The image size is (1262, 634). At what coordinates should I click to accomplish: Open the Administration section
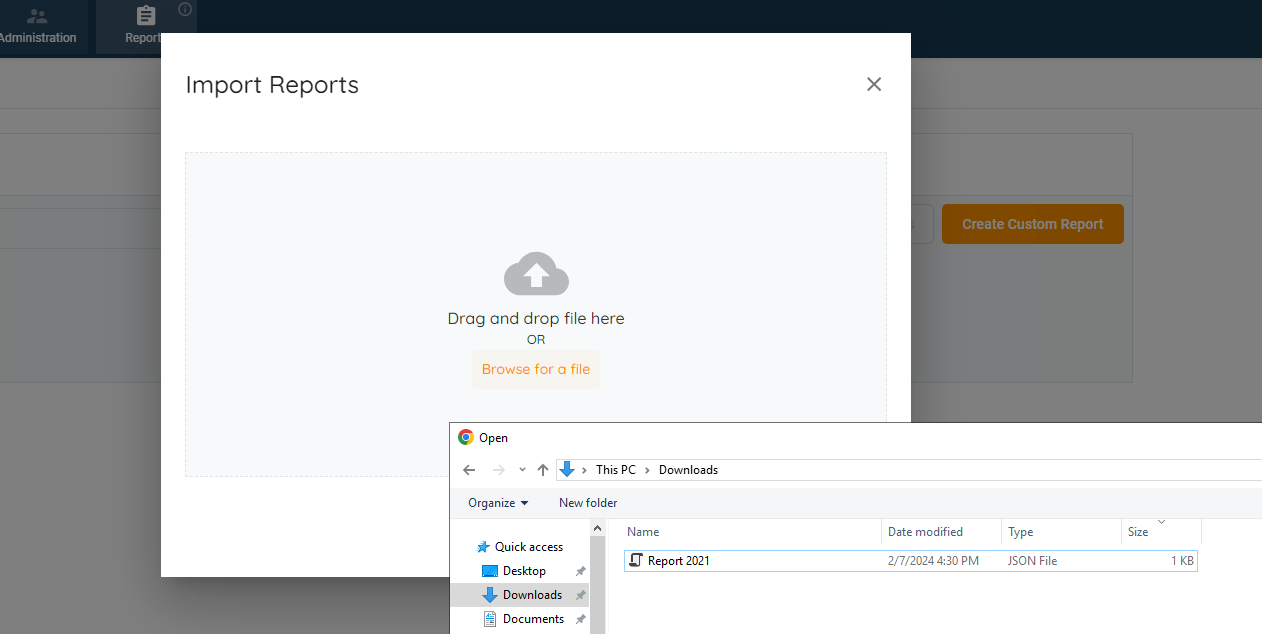coord(38,27)
